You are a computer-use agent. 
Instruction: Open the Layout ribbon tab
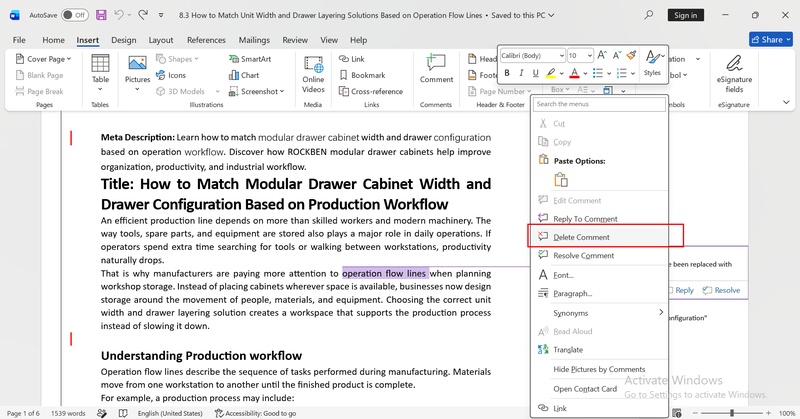(161, 40)
